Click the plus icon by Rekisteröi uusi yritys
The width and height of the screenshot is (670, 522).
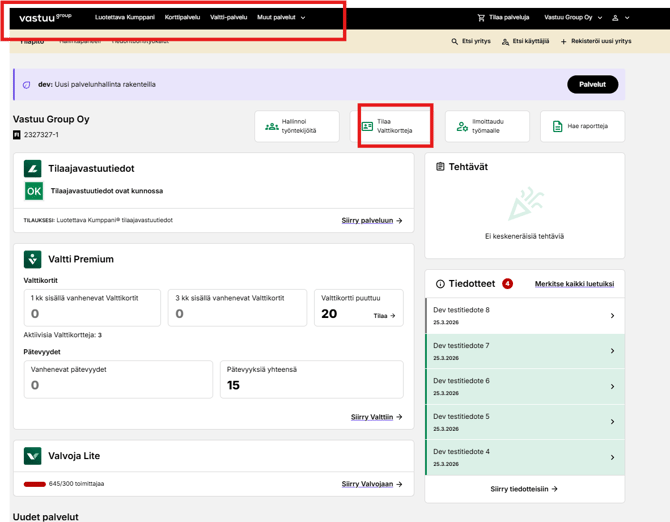[x=564, y=41]
